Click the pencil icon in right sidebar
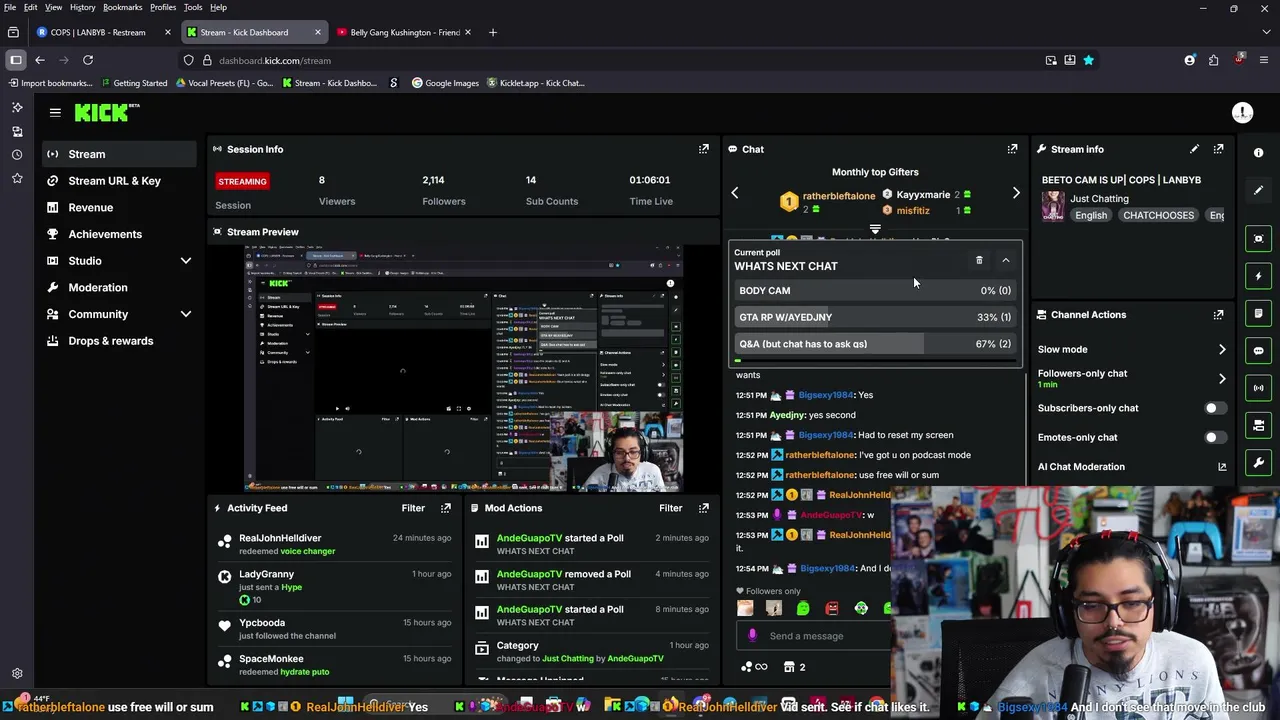1280x720 pixels. [1259, 190]
